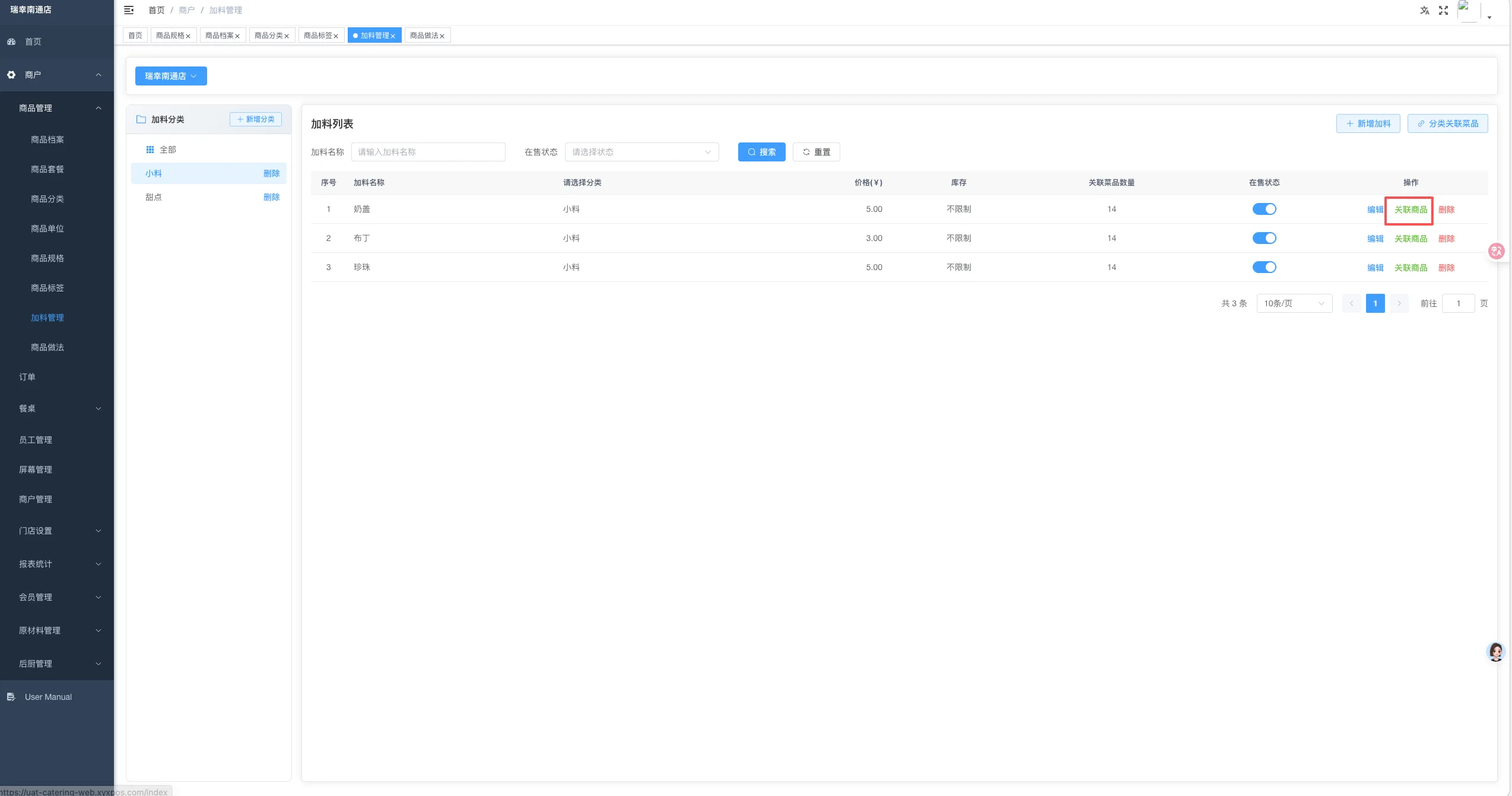
Task: Click the 重置 reset button
Action: click(816, 152)
